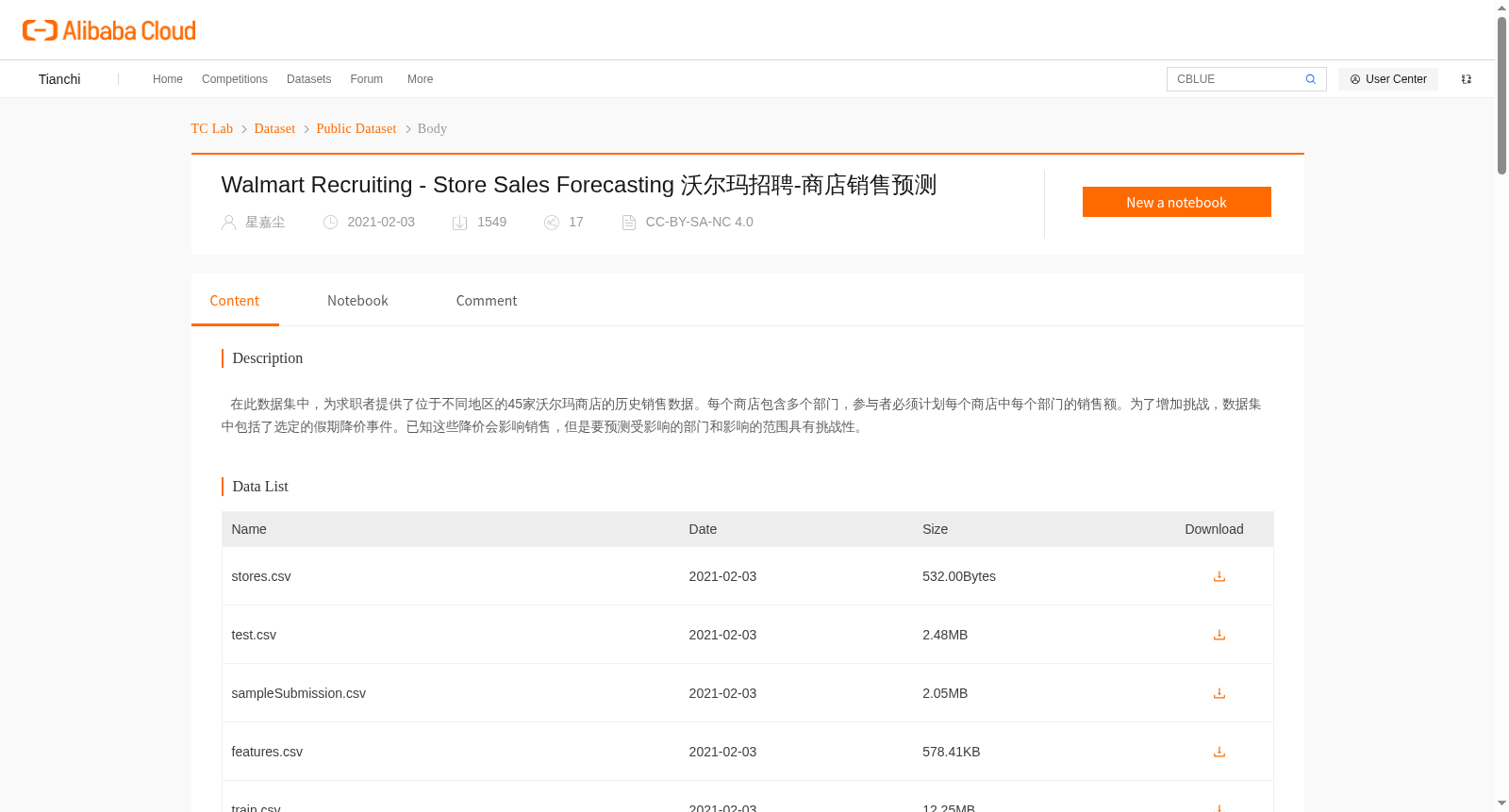Click the language switch icon beside User Center
The image size is (1509, 812).
[1467, 79]
